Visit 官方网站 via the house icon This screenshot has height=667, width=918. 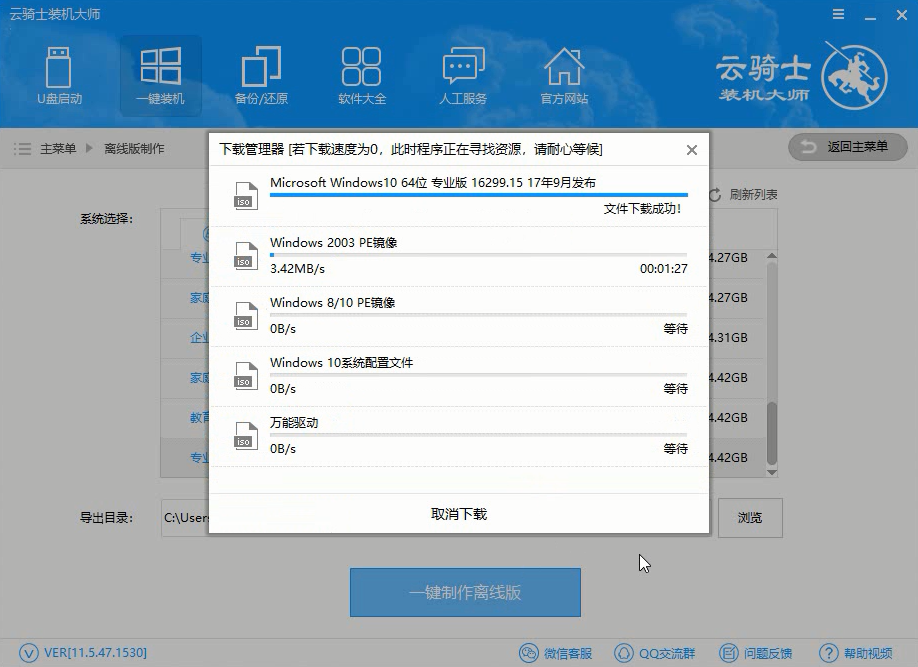coord(564,76)
